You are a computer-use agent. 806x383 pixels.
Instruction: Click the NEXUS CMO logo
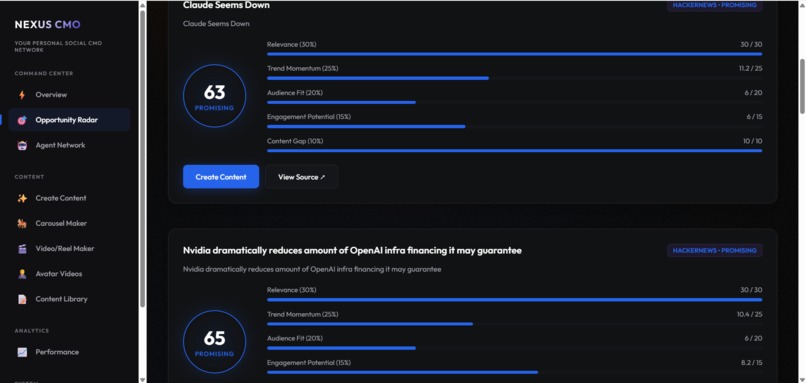point(47,25)
